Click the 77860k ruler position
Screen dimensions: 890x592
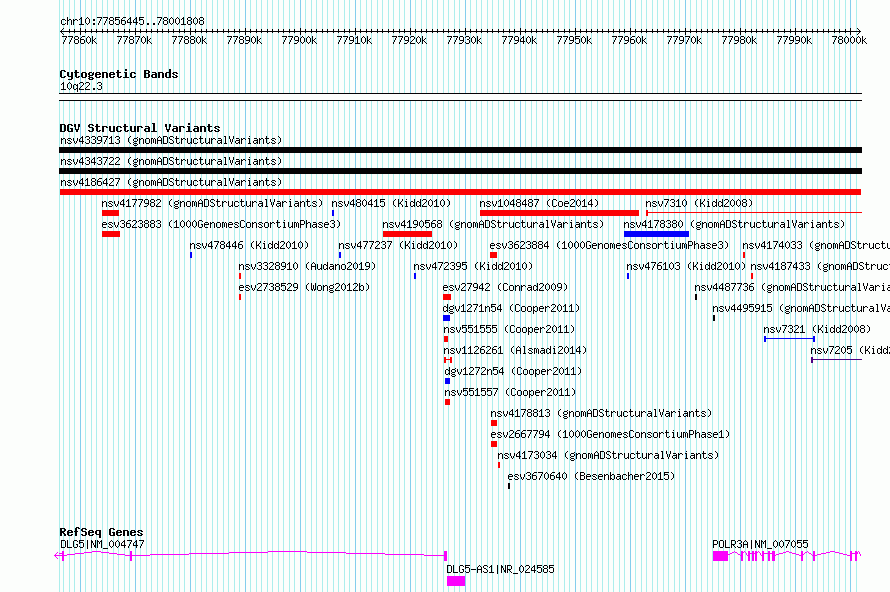pyautogui.click(x=79, y=40)
